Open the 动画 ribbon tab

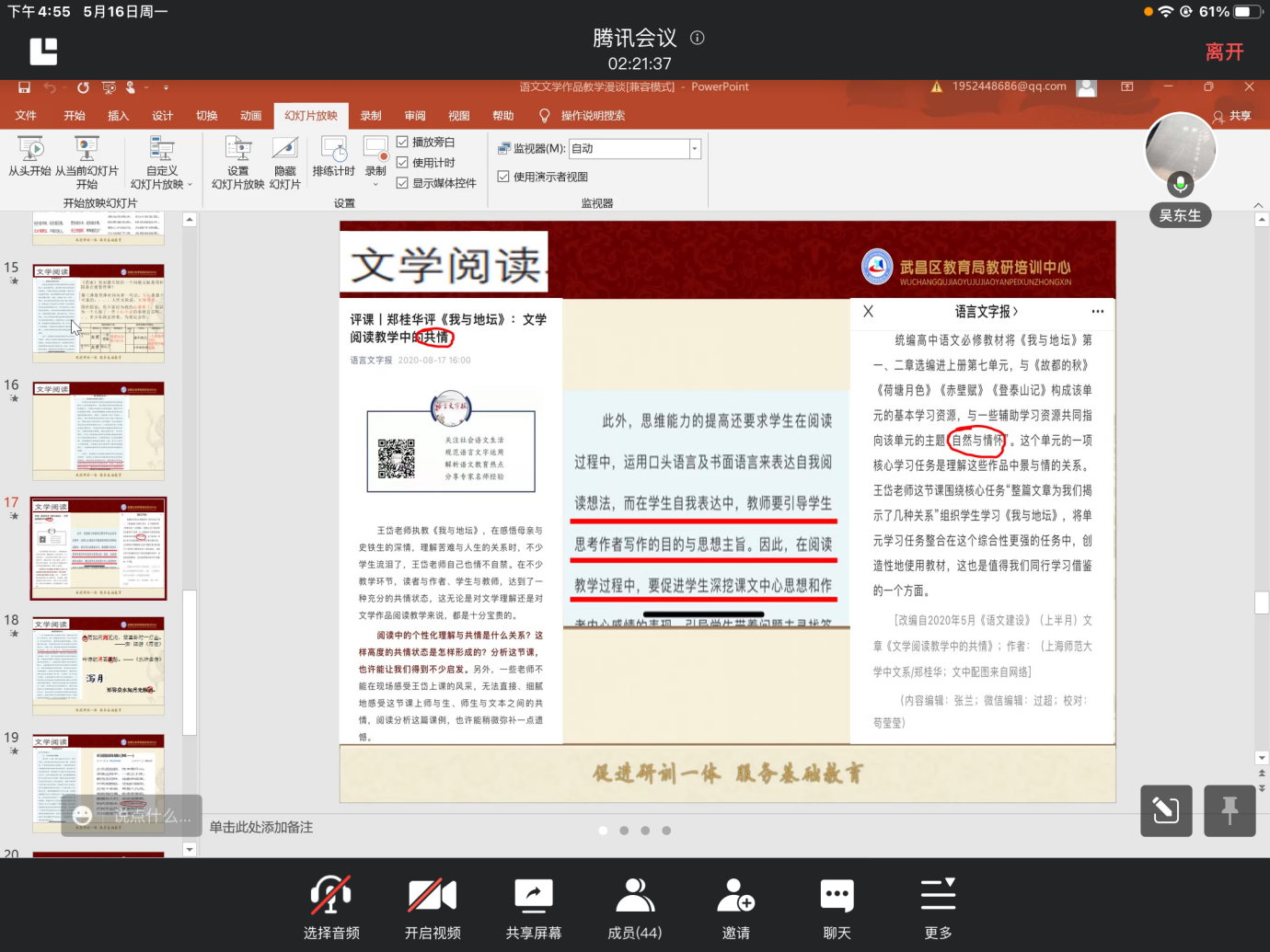click(251, 116)
